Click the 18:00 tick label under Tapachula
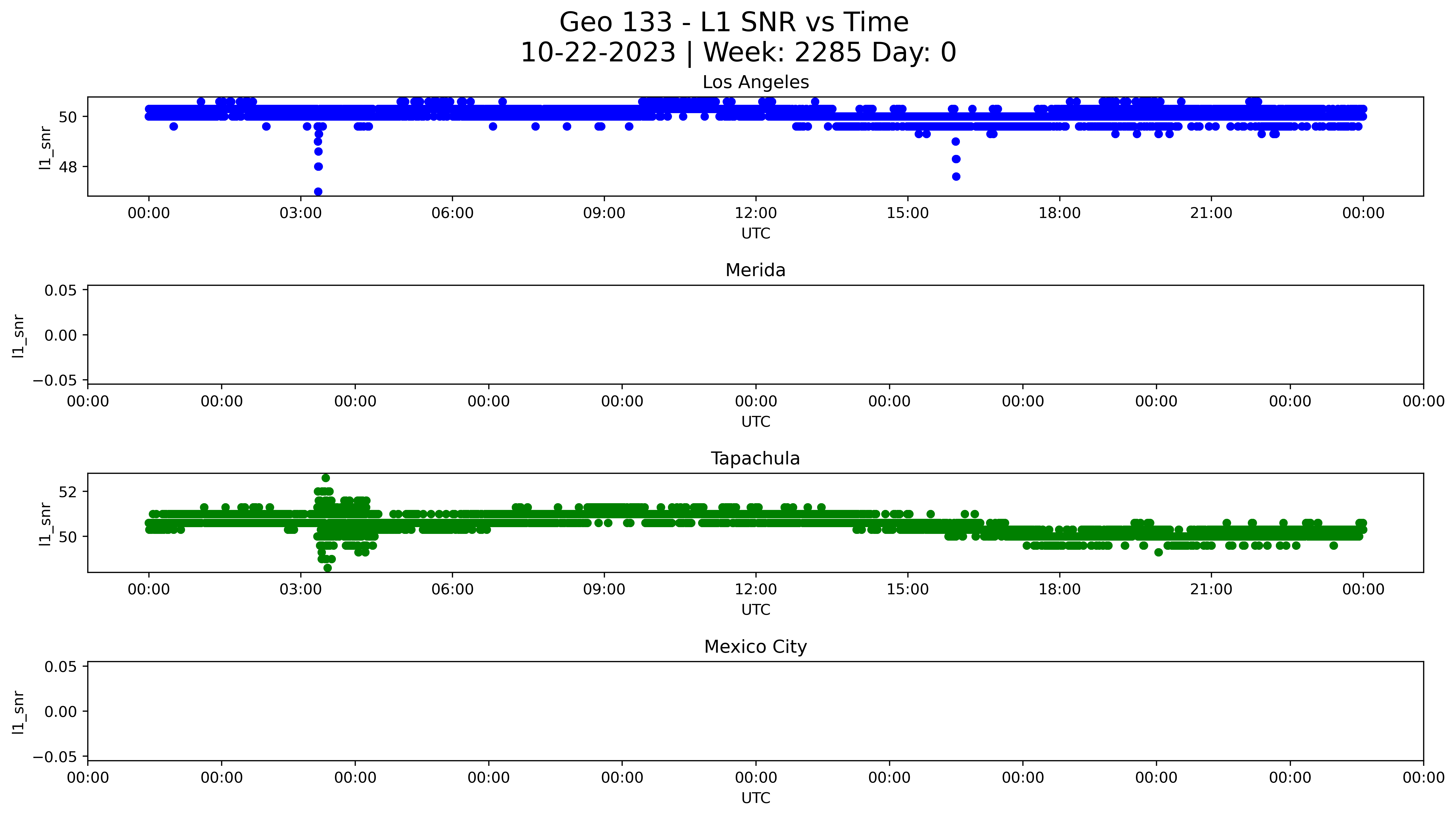Image resolution: width=1456 pixels, height=817 pixels. (x=1059, y=590)
